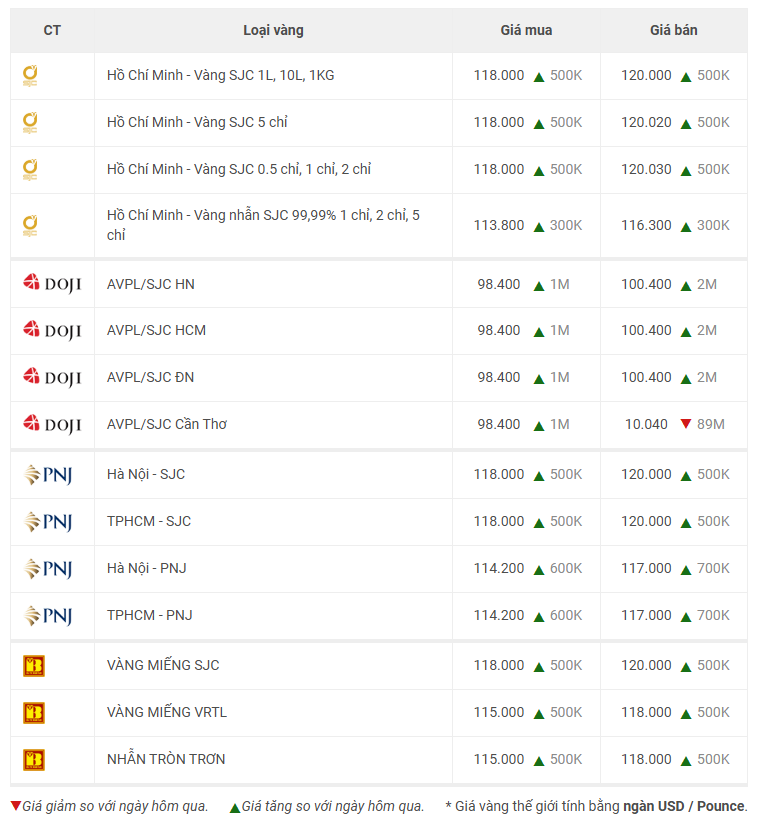Click the red triangle in the legend below the table
The width and height of the screenshot is (759, 834).
16,805
